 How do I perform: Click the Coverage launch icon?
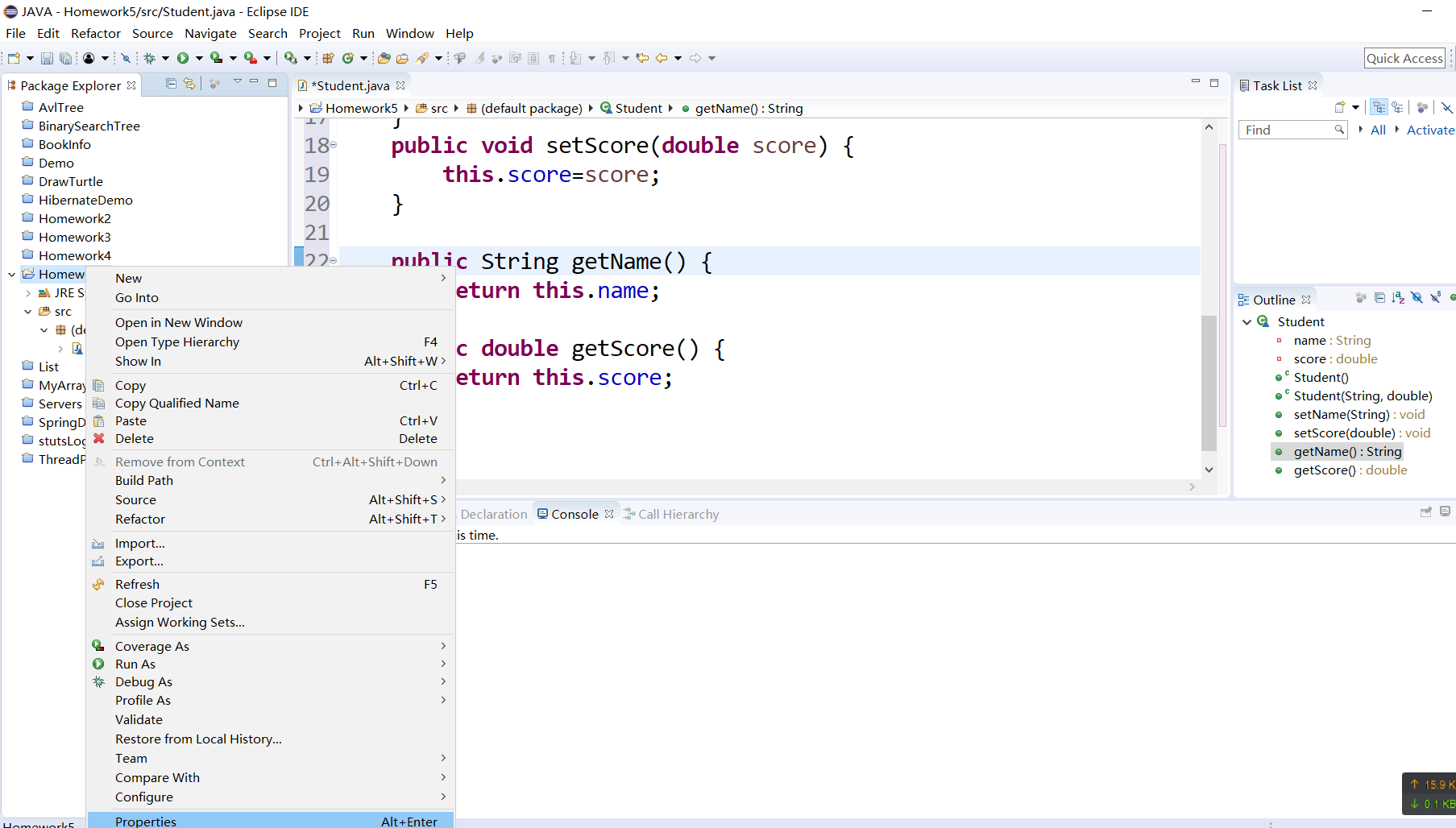(216, 58)
